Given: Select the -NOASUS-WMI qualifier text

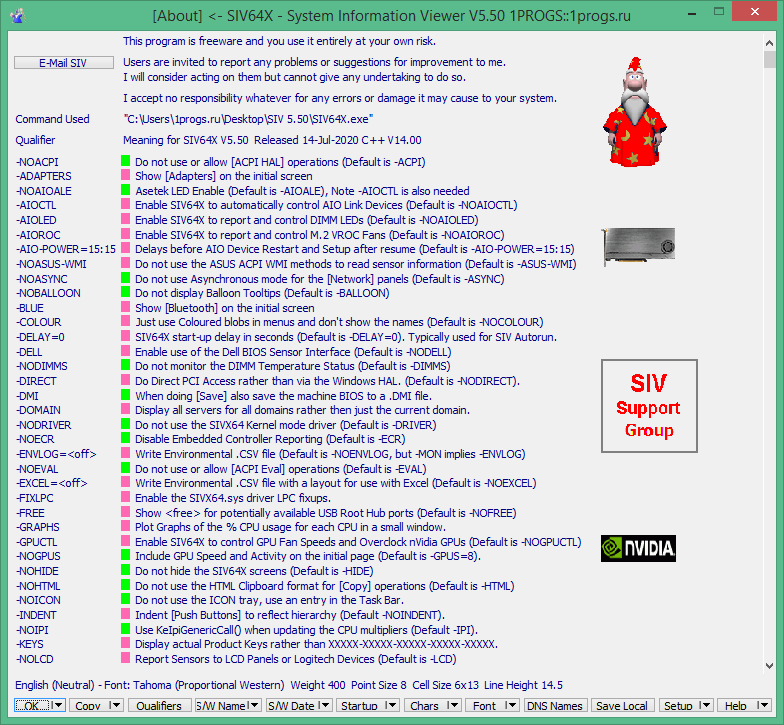Looking at the screenshot, I should pos(52,264).
